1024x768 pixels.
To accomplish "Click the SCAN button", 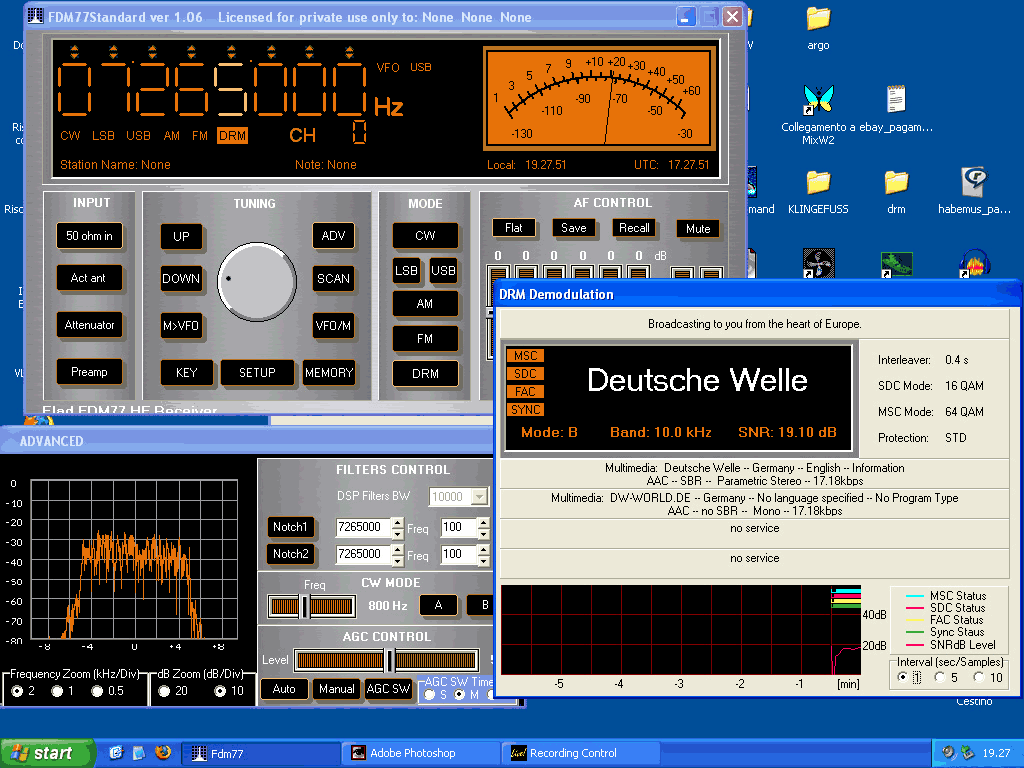I will coord(334,278).
